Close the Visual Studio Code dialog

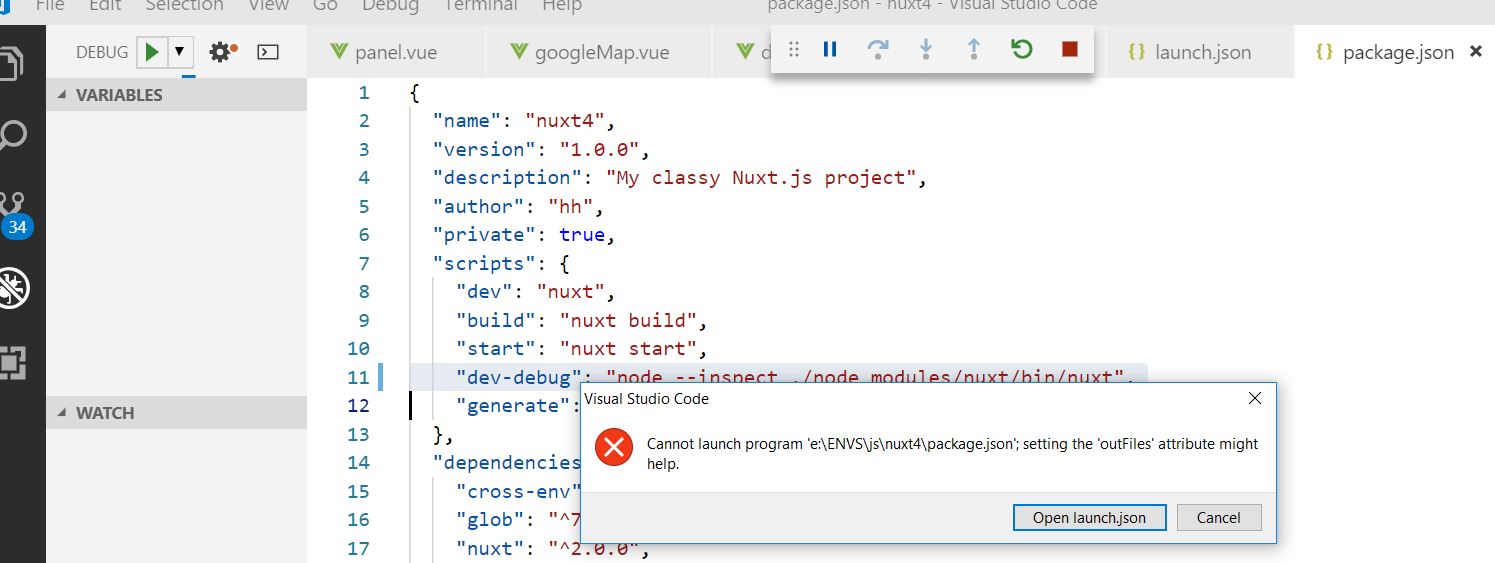(x=1254, y=398)
